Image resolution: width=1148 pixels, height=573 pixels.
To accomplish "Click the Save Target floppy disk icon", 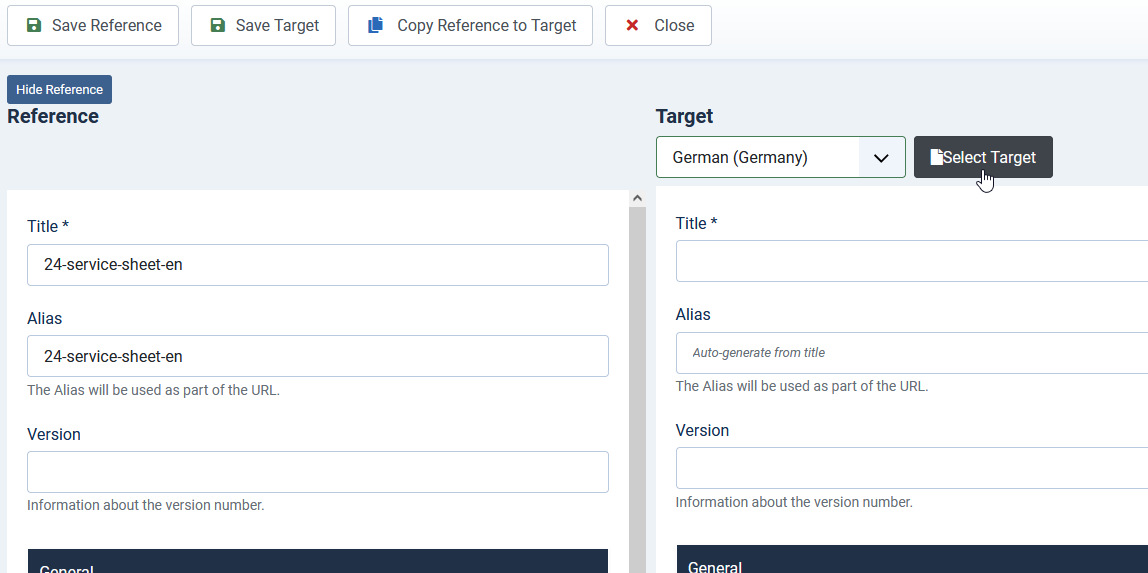I will click(217, 26).
